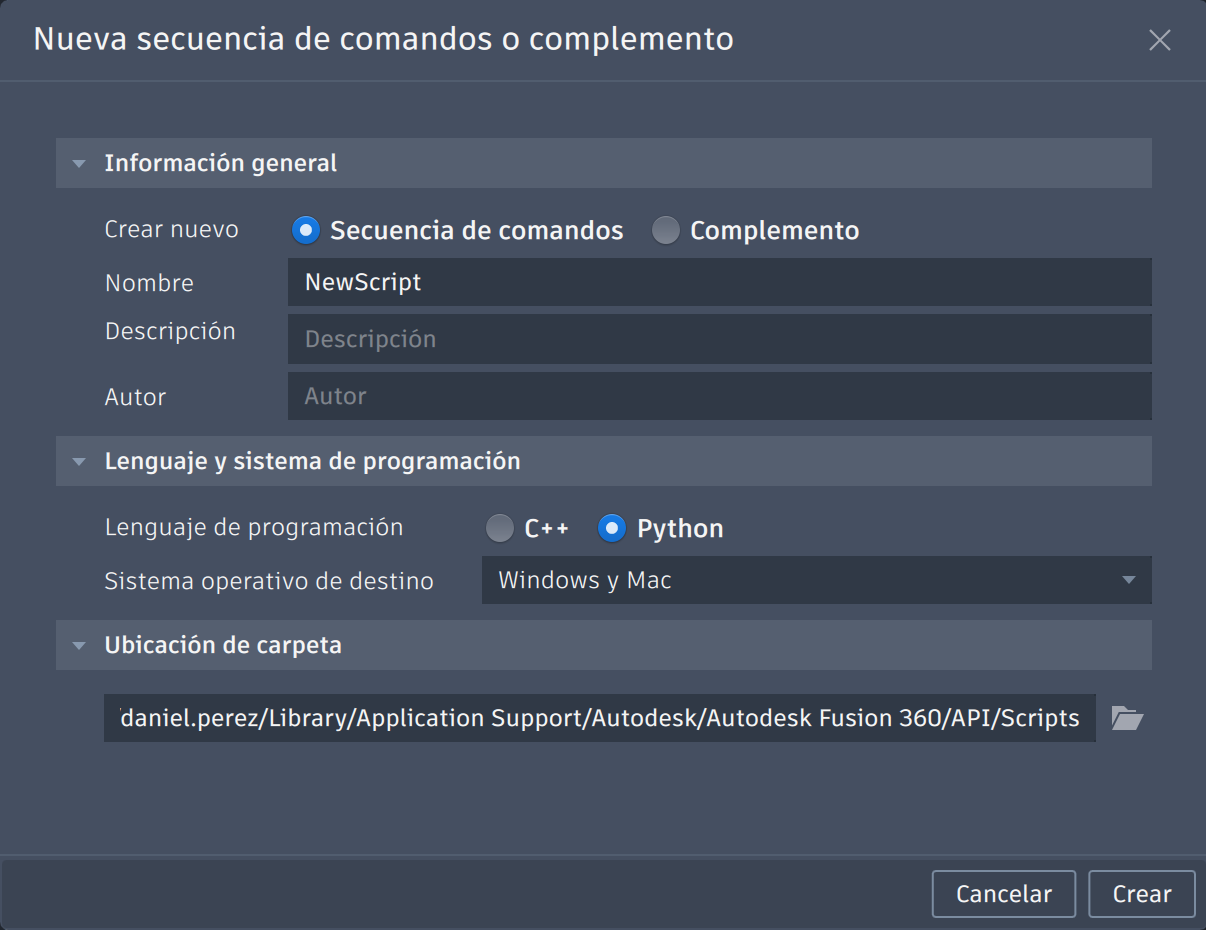This screenshot has height=930, width=1206.
Task: Collapse Lenguaje y sistema de programación section
Action: pyautogui.click(x=79, y=461)
